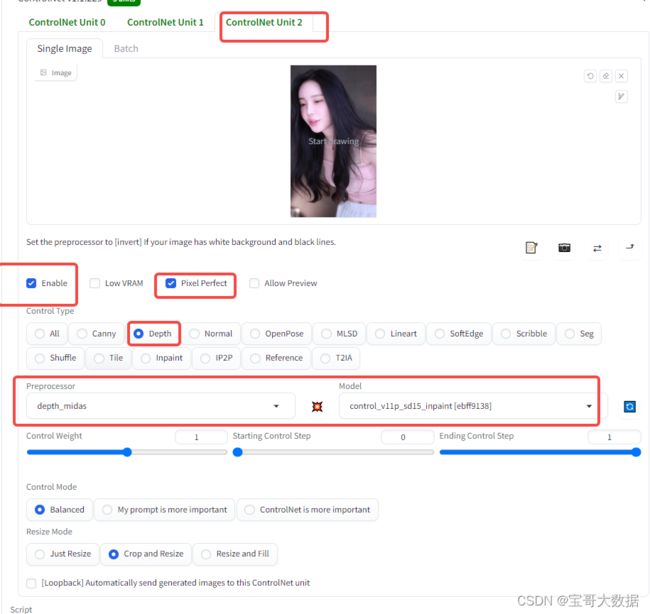
Task: Enable the Low VRAM checkbox
Action: (x=95, y=283)
